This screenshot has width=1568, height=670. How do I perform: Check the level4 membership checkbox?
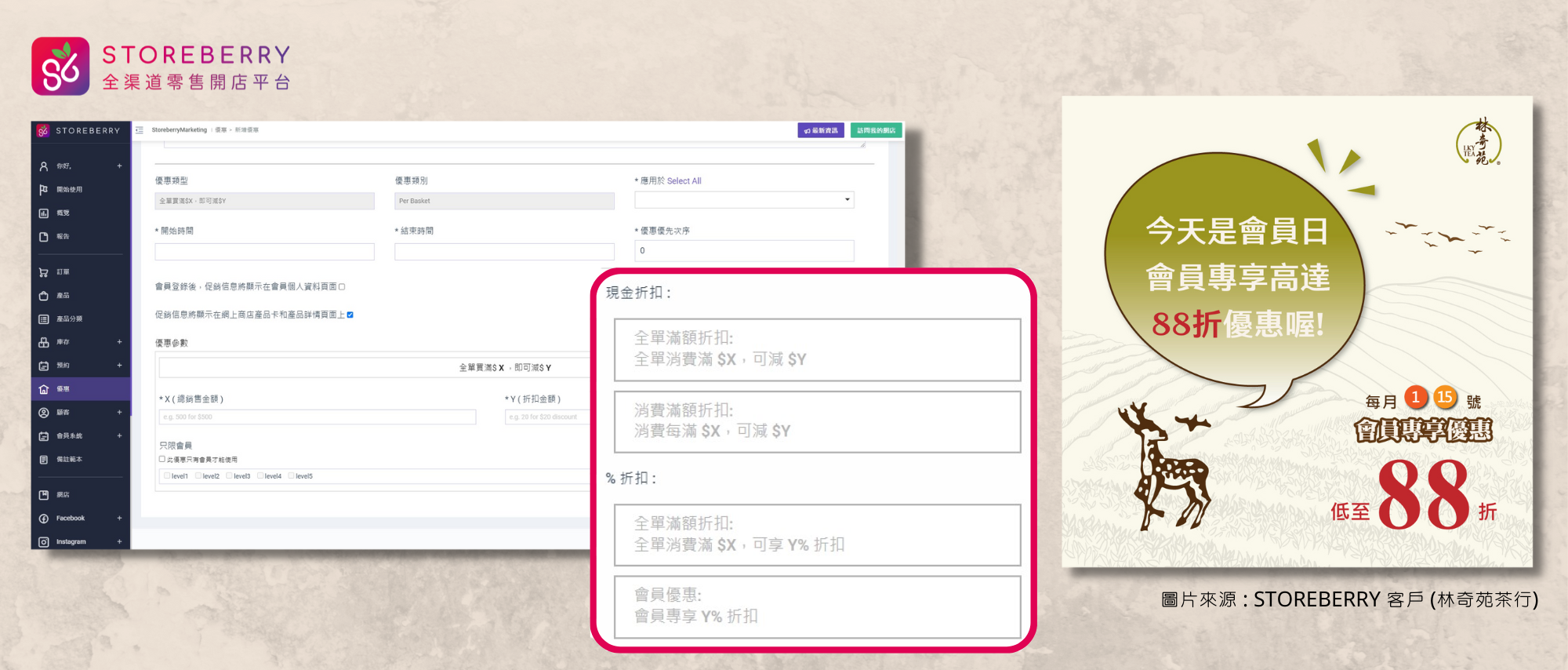(260, 475)
